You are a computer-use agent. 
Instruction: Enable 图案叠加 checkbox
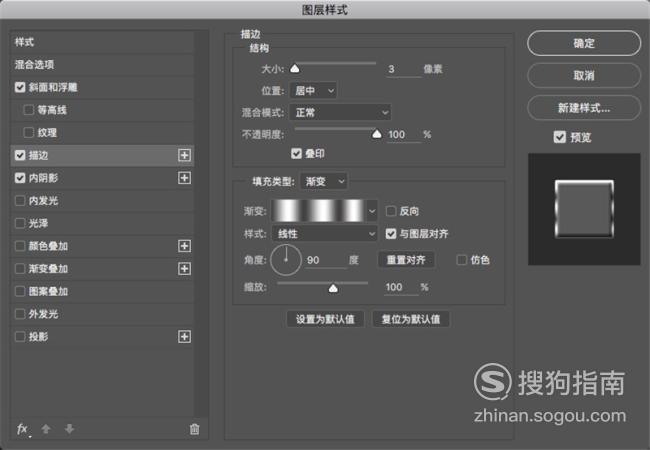(x=20, y=291)
